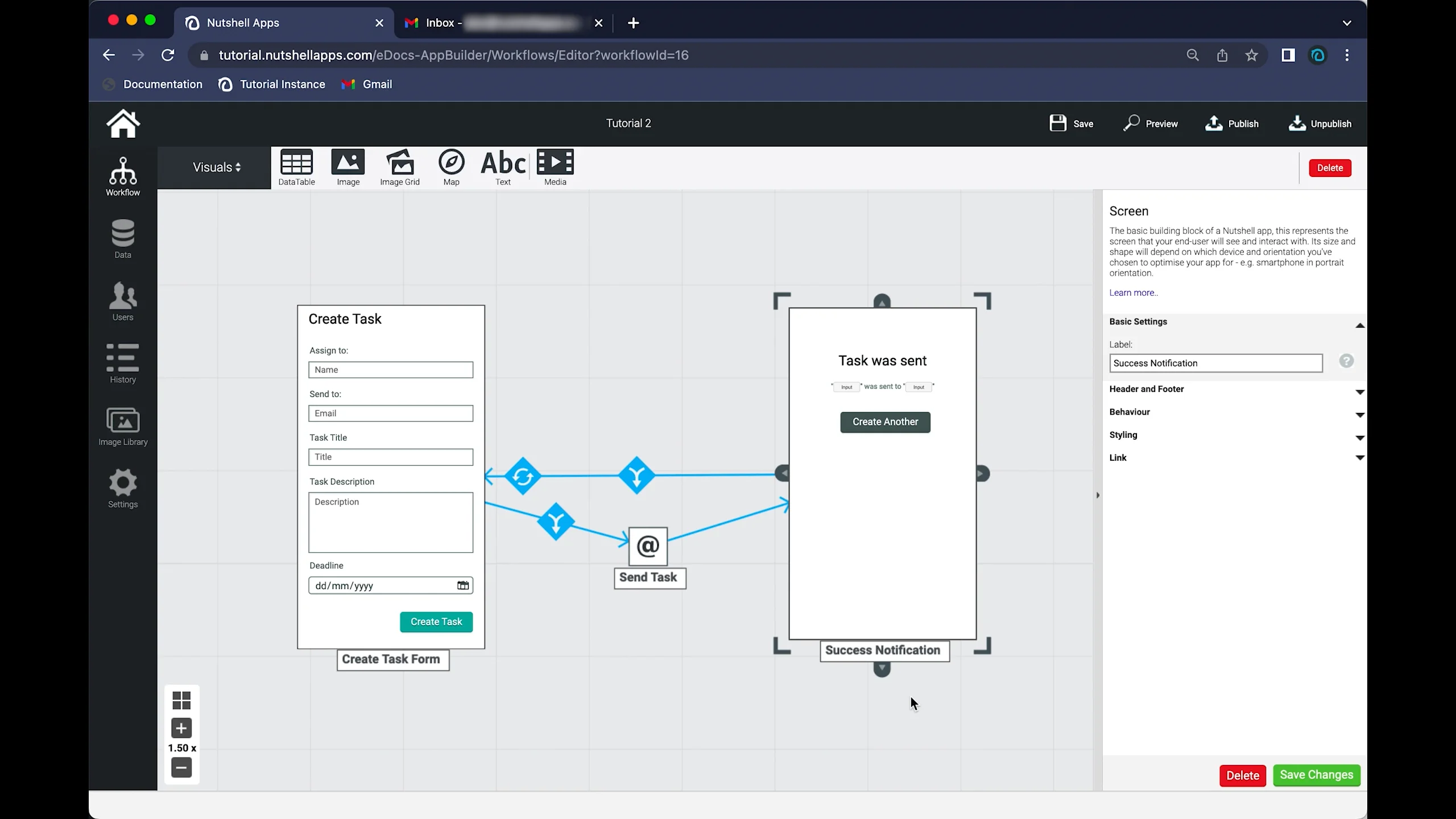Open the Visuals category dropdown
1456x819 pixels.
point(217,167)
